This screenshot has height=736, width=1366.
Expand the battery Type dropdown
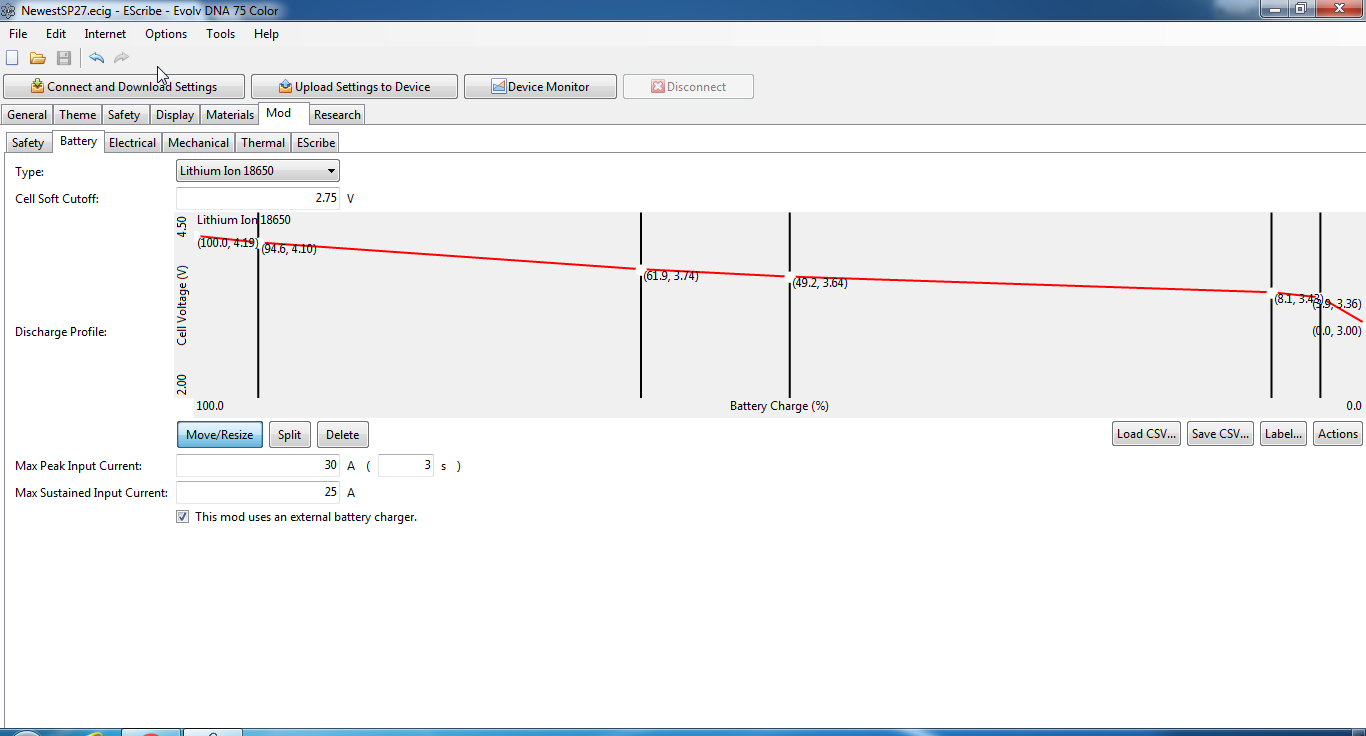click(x=258, y=171)
